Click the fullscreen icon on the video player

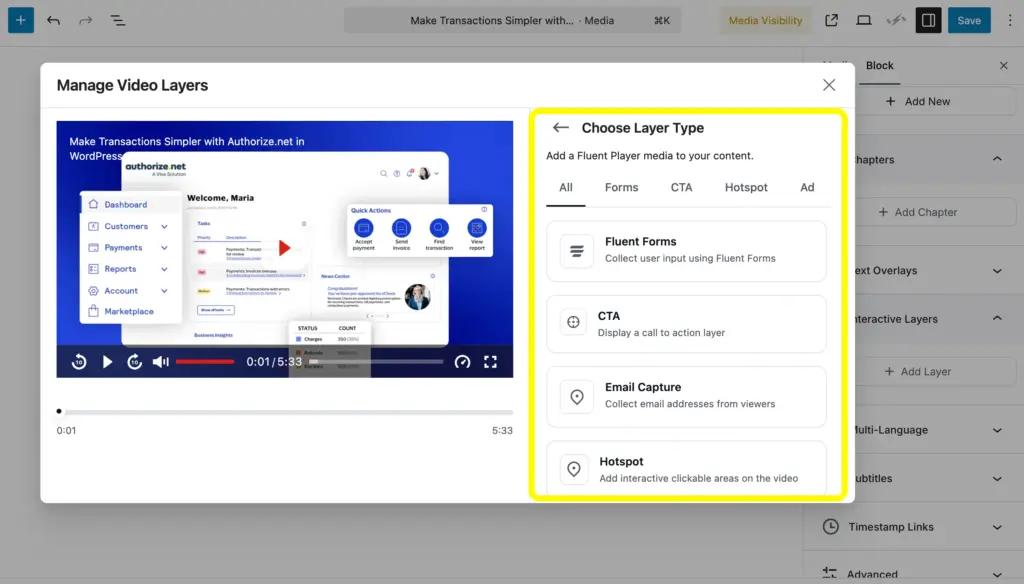(x=490, y=362)
